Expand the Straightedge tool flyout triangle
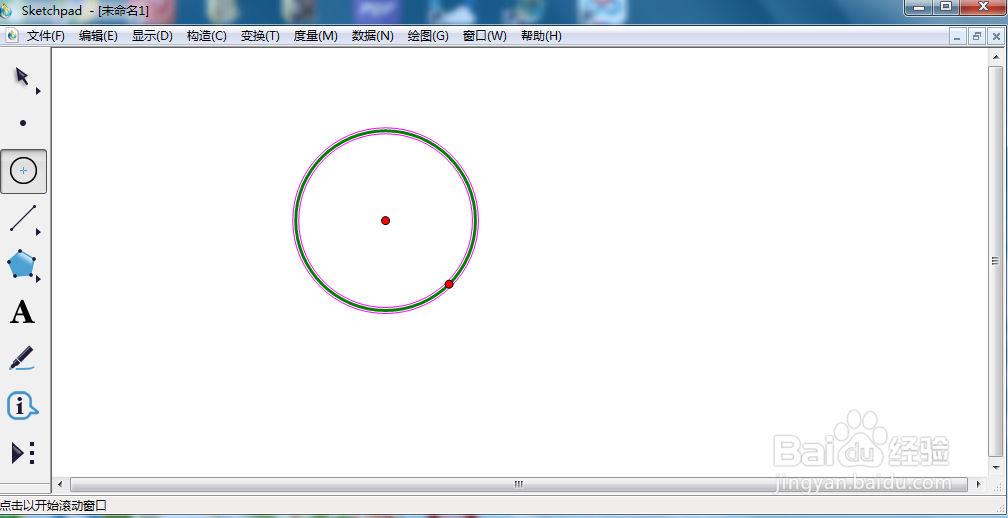The height and width of the screenshot is (518, 1008). [38, 232]
